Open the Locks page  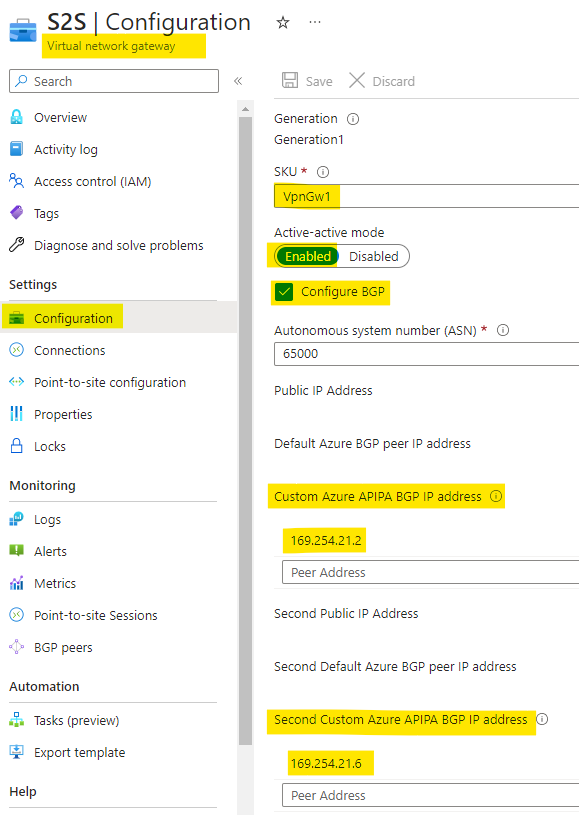coord(50,446)
